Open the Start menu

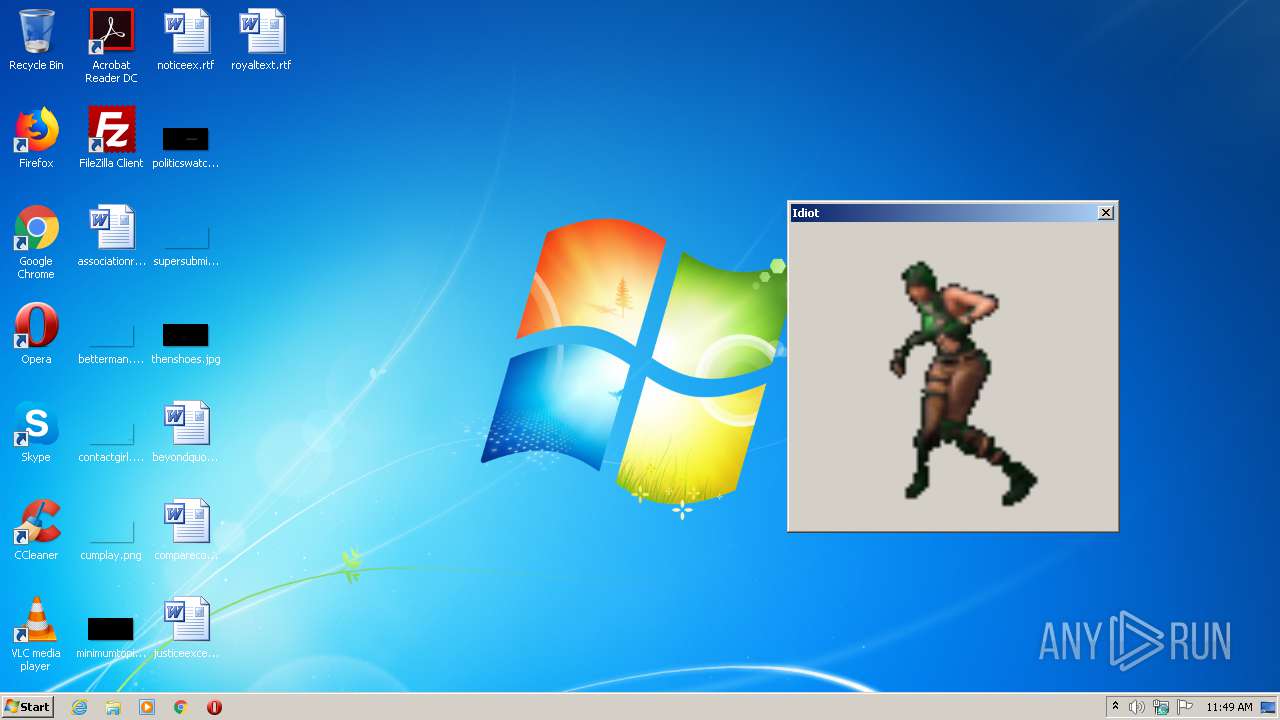coord(28,707)
